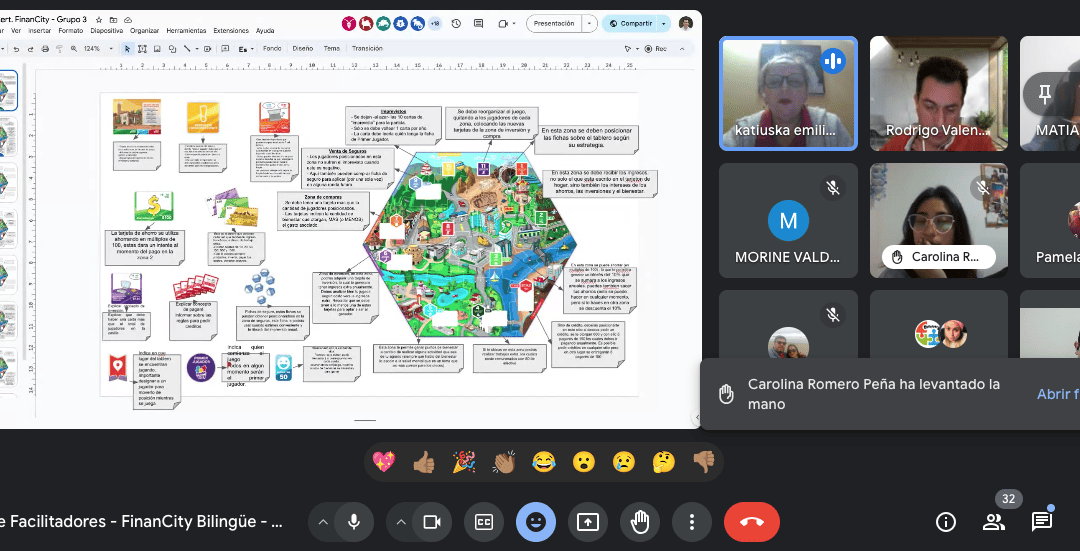1080x551 pixels.
Task: Send clapping hands reaction
Action: 503,462
